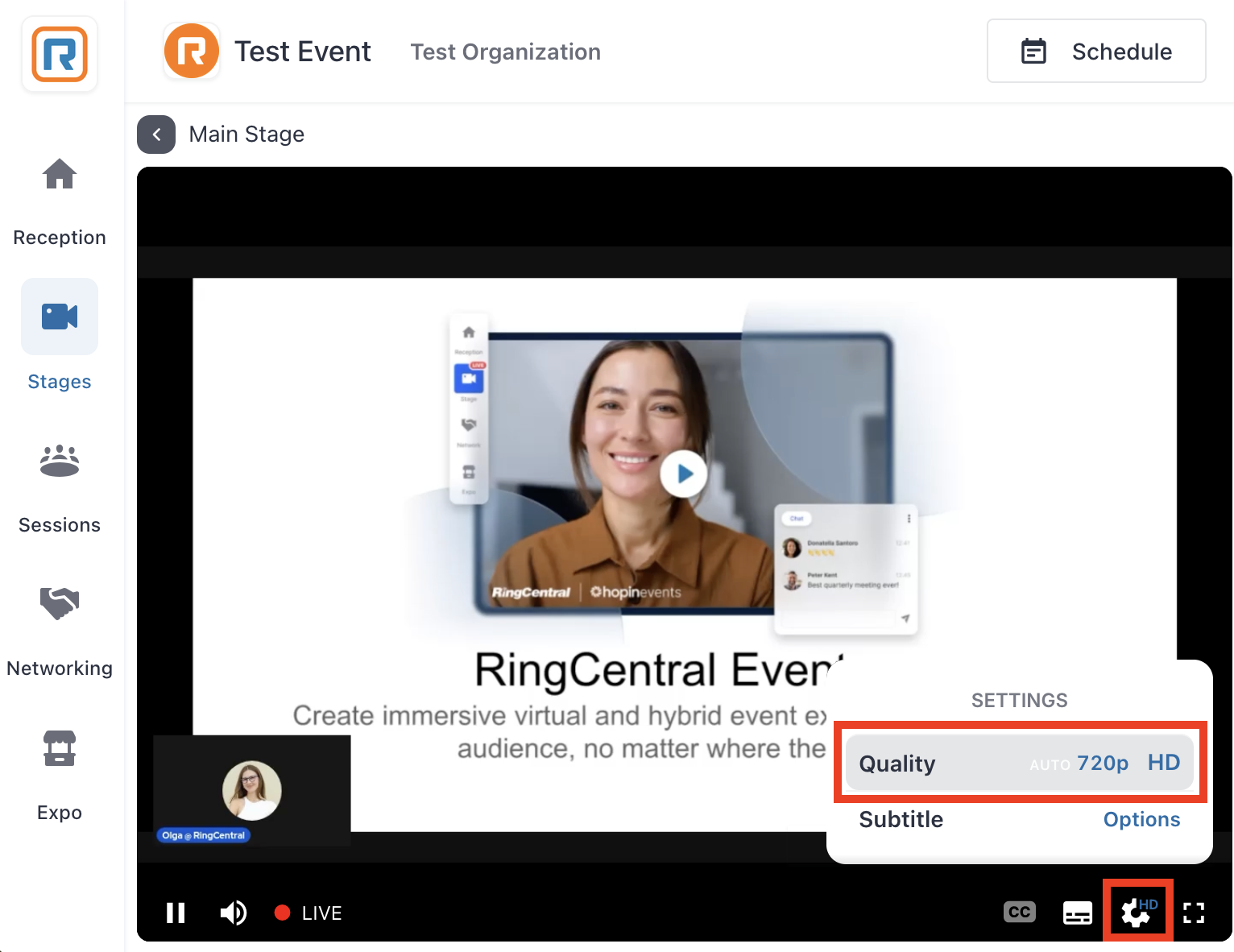This screenshot has width=1234, height=952.
Task: Click the Sessions label in sidebar
Action: click(x=60, y=525)
